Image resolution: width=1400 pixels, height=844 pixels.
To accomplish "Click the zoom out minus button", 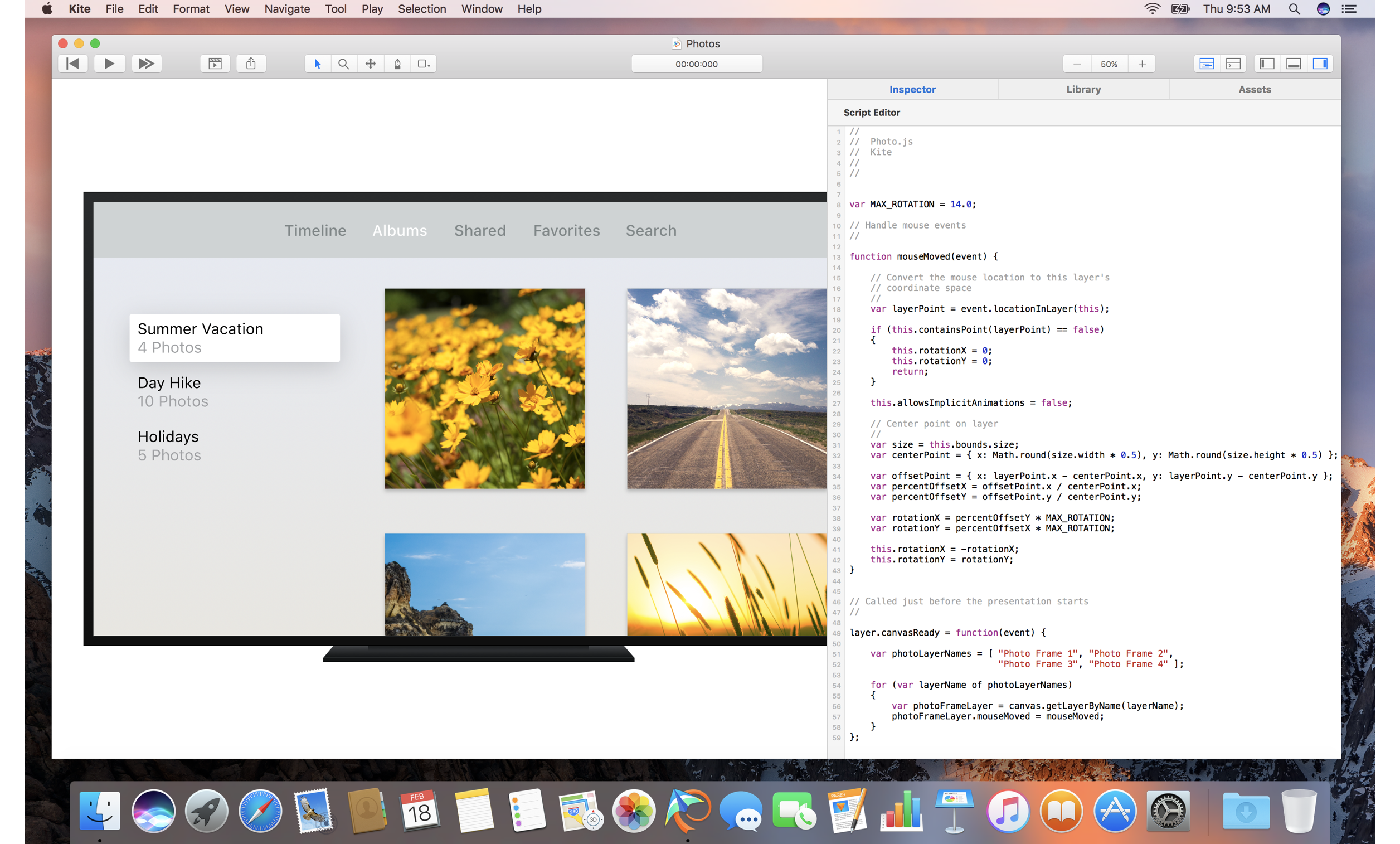I will point(1077,64).
